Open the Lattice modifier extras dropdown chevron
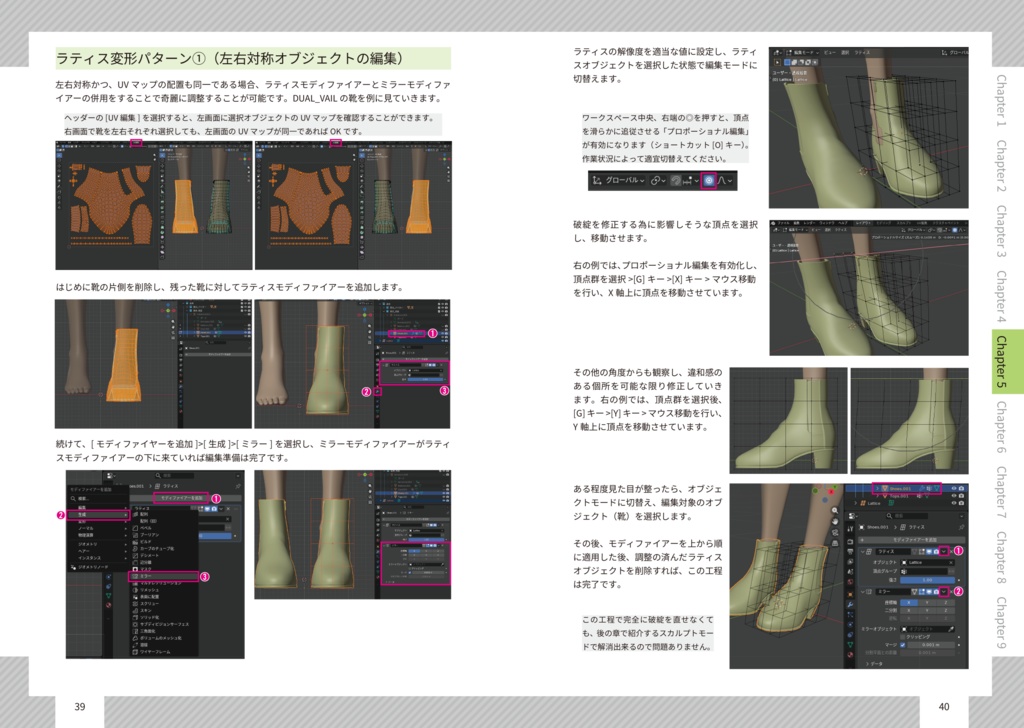 (x=944, y=551)
